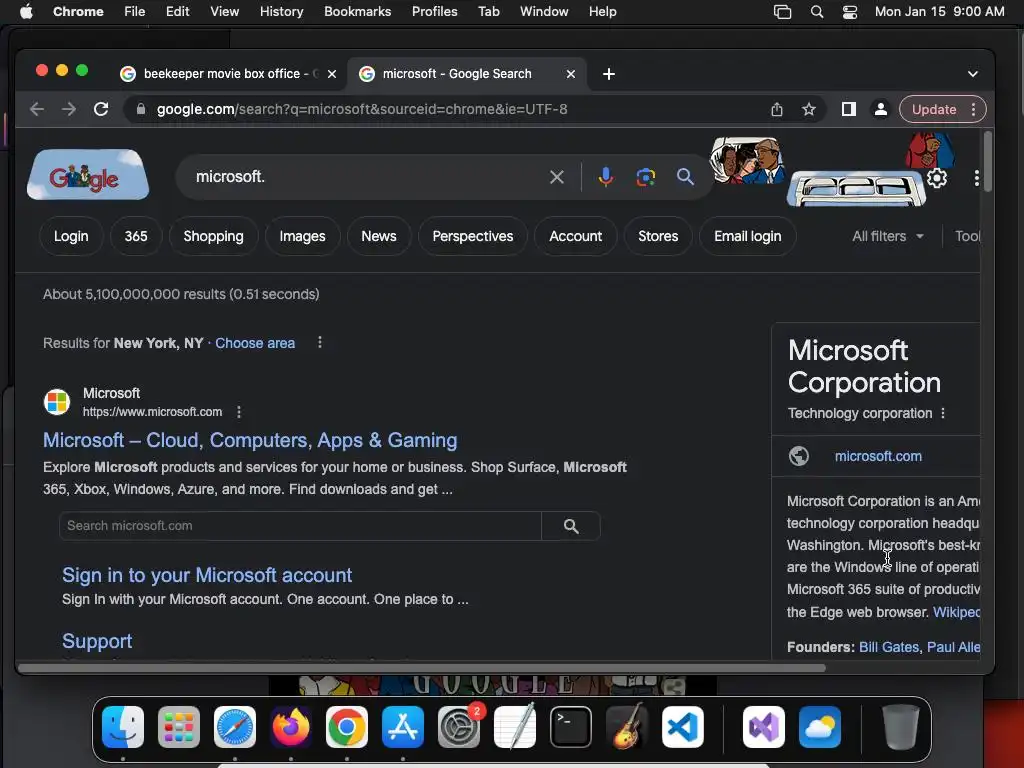Image resolution: width=1024 pixels, height=768 pixels.
Task: Open GarageBand from the Dock
Action: [627, 727]
